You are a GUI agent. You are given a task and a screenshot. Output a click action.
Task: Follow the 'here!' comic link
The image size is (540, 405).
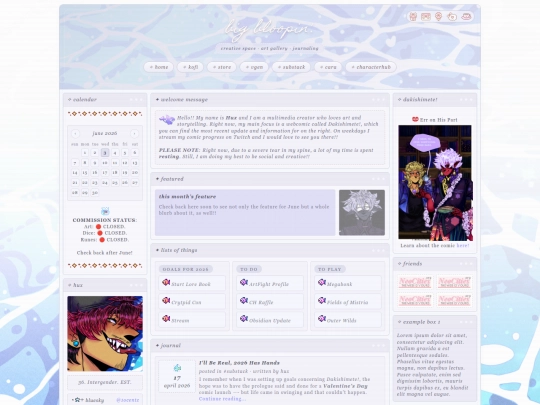(463, 246)
